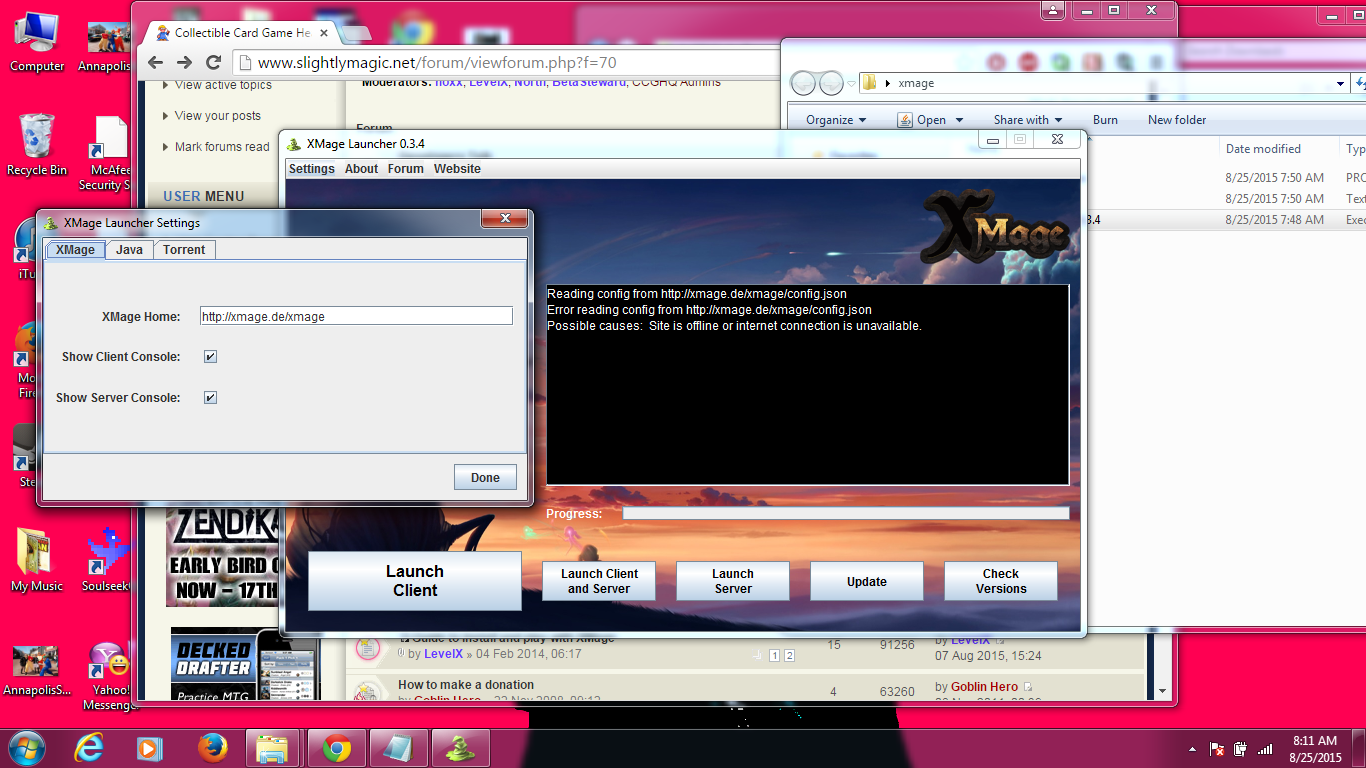Open the Computer desktop icon
1366x768 pixels.
pyautogui.click(x=37, y=42)
